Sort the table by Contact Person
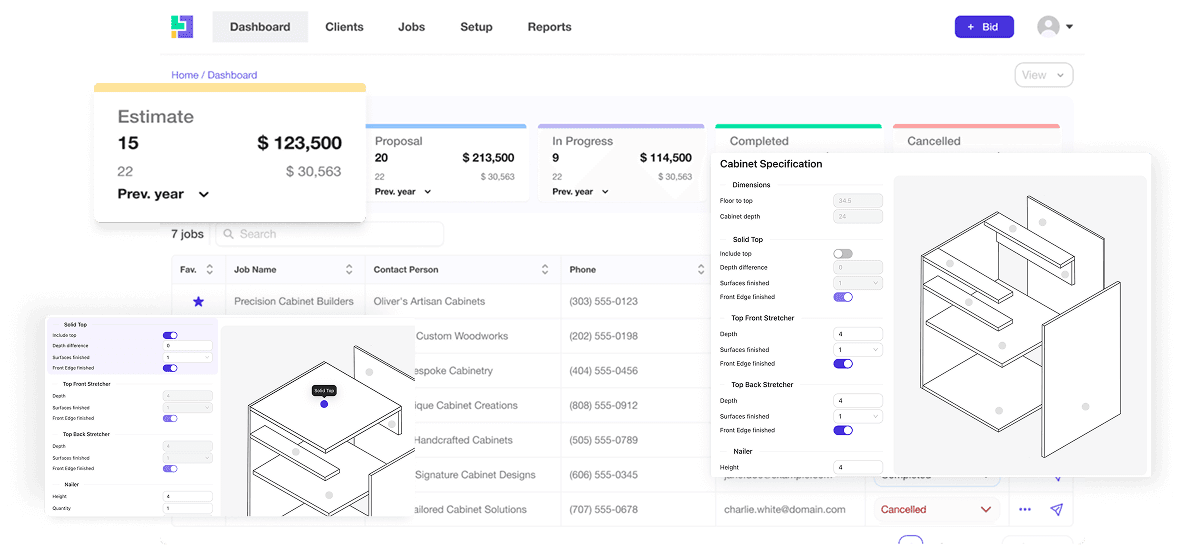Image resolution: width=1180 pixels, height=545 pixels. point(544,270)
